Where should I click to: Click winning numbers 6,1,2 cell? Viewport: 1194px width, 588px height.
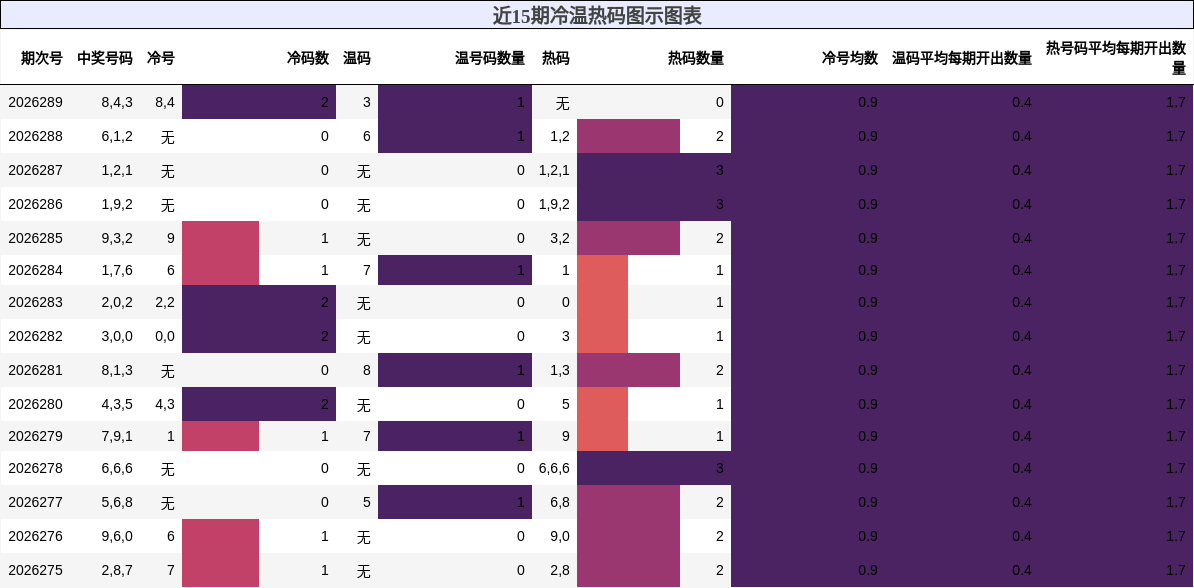coord(117,136)
